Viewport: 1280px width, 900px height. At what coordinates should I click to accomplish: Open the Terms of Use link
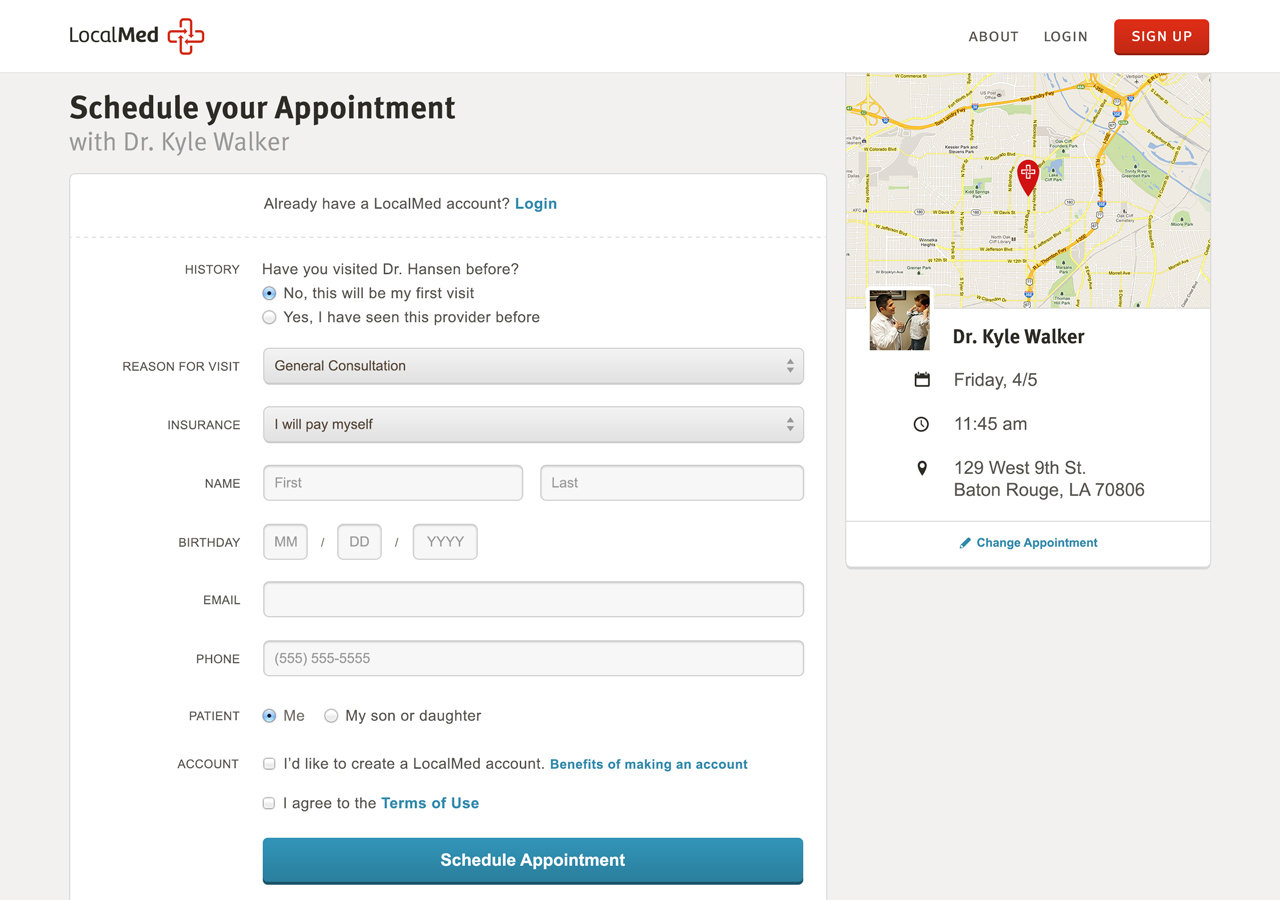[x=430, y=803]
